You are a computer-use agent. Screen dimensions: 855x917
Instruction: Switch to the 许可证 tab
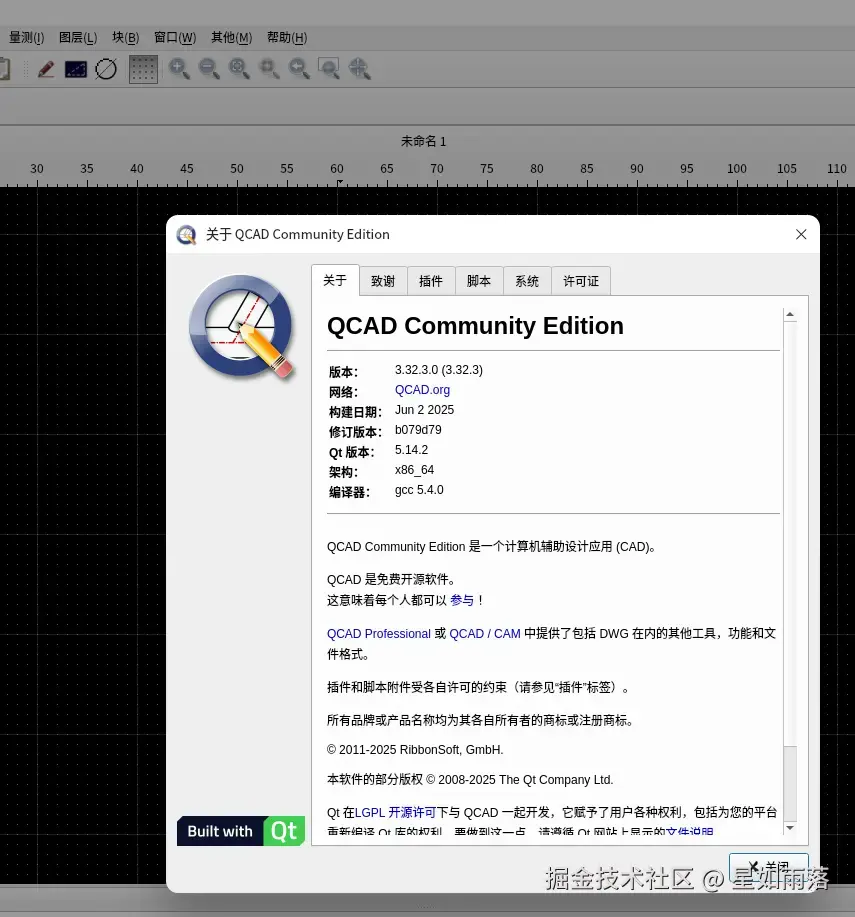coord(580,281)
